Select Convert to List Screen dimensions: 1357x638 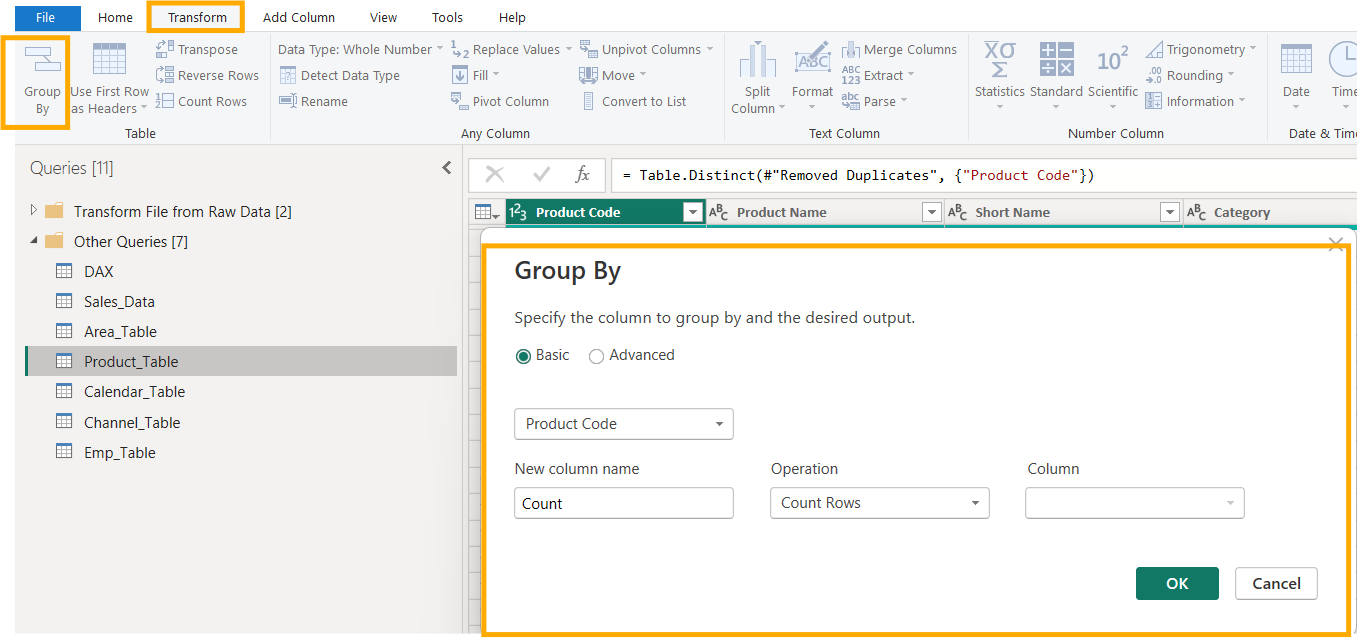coord(633,101)
